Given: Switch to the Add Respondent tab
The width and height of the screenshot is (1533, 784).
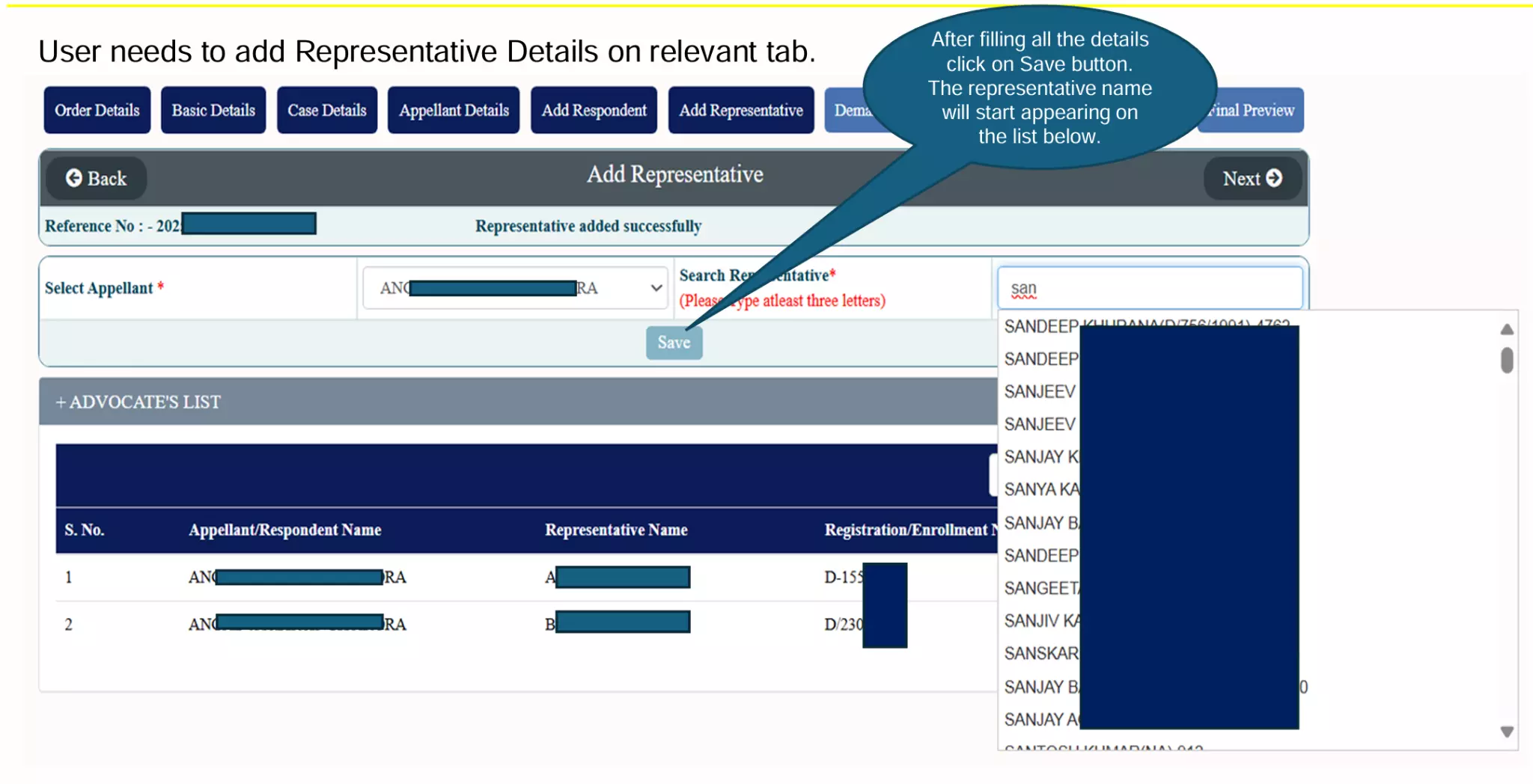Looking at the screenshot, I should [594, 111].
